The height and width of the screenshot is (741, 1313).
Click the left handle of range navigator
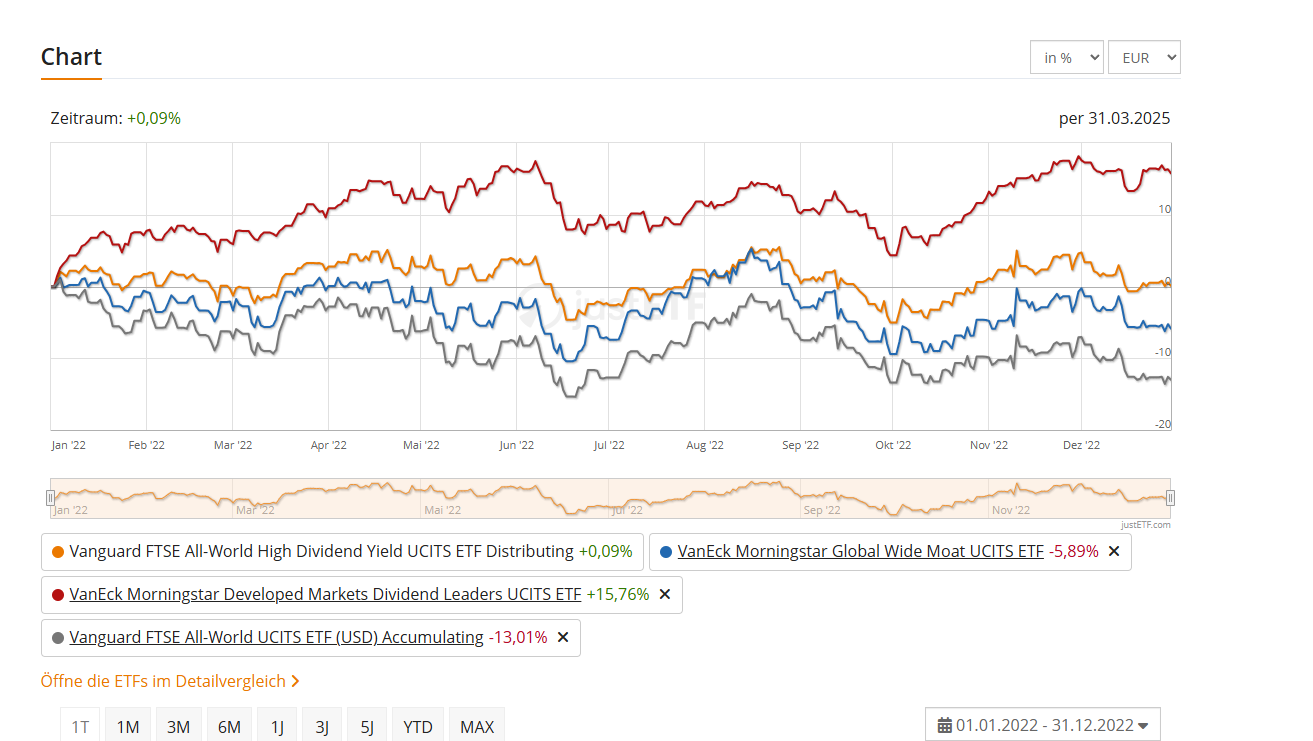click(51, 498)
